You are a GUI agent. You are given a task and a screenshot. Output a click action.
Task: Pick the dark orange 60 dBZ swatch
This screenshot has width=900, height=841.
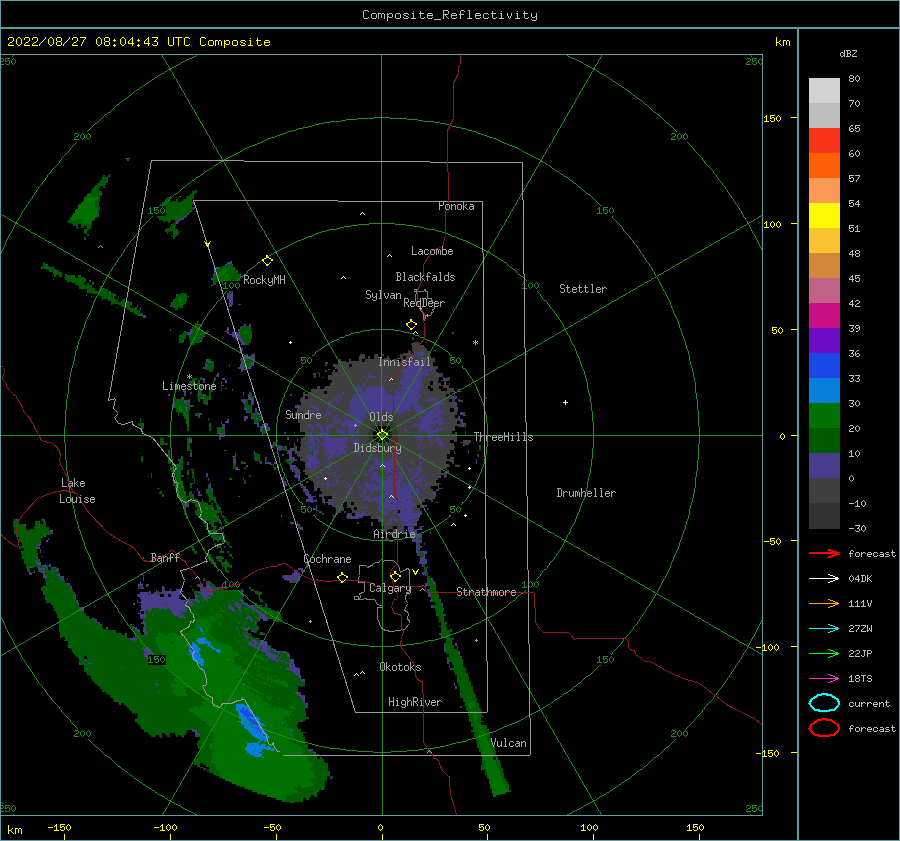click(x=824, y=165)
